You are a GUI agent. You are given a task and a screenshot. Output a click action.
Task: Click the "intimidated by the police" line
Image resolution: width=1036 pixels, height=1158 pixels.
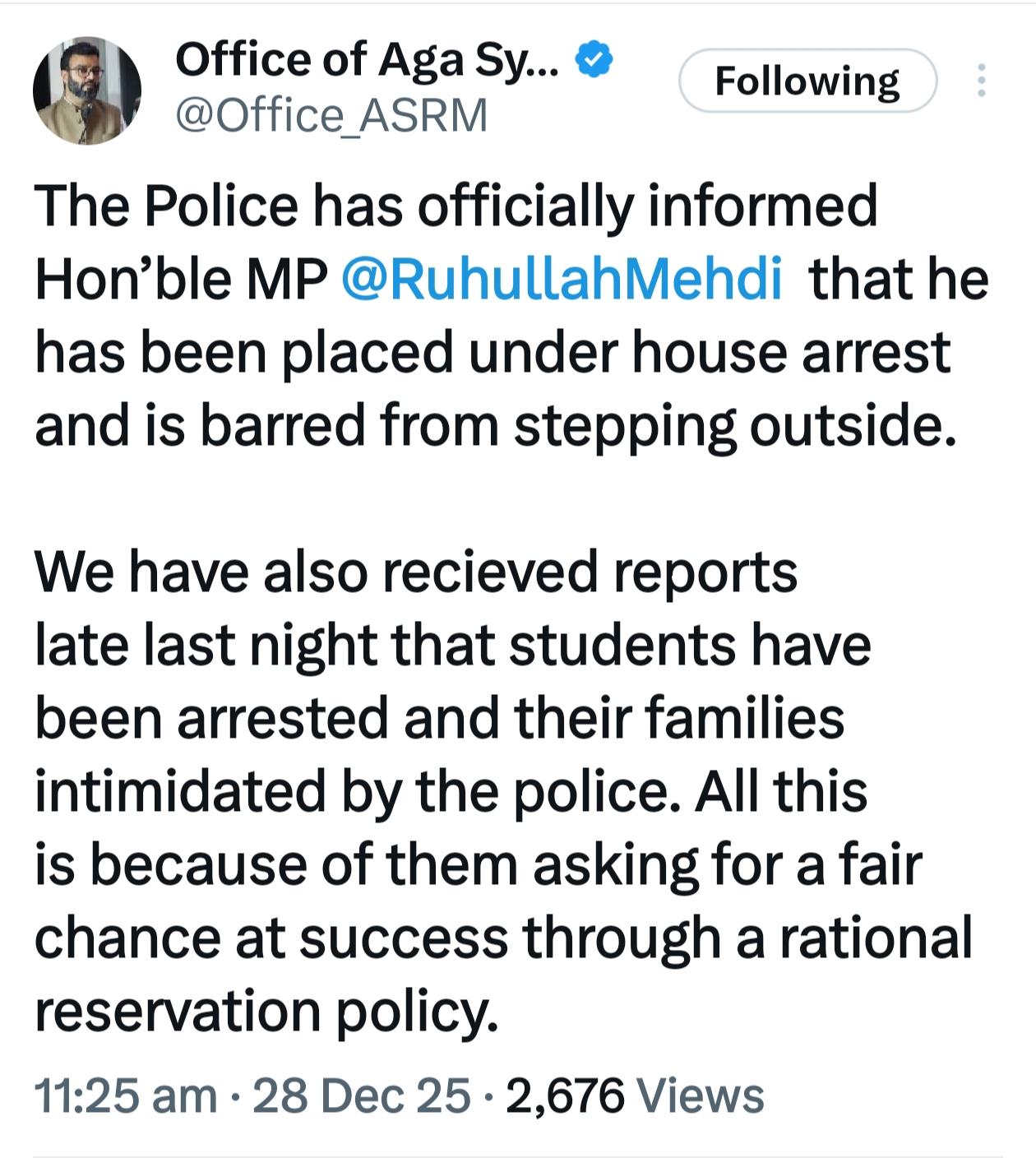pos(450,792)
